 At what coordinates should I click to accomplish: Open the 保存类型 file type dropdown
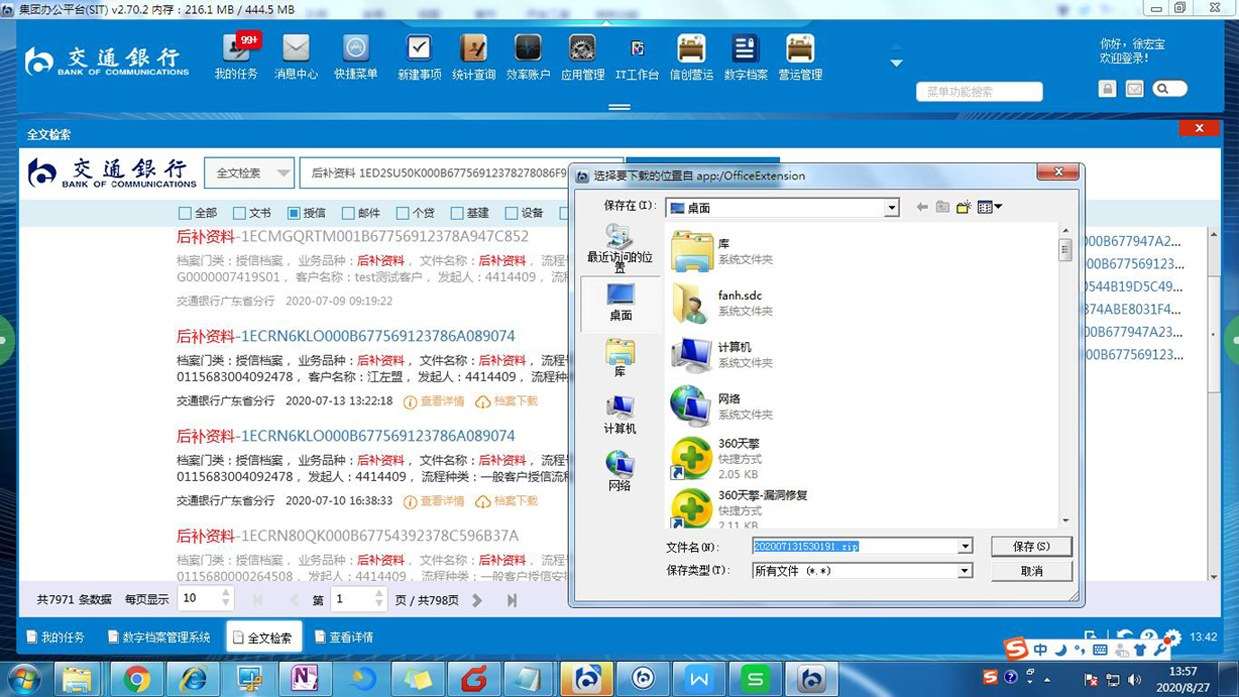tap(964, 571)
